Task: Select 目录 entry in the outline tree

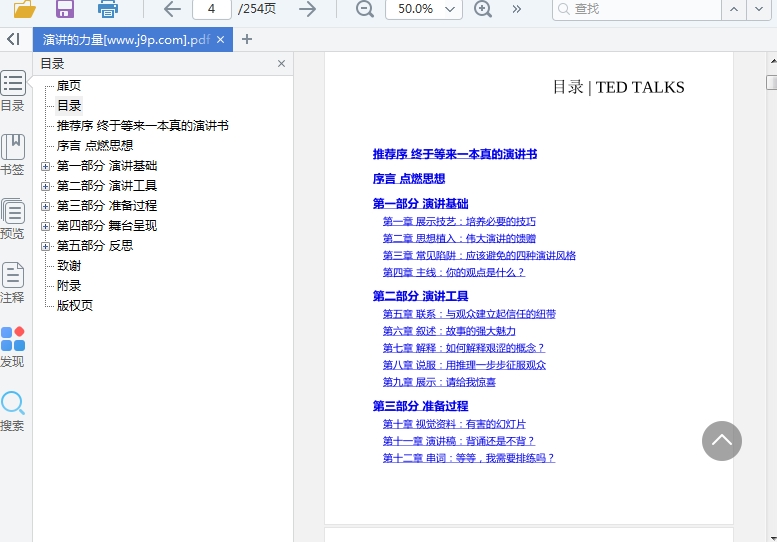Action: click(69, 106)
